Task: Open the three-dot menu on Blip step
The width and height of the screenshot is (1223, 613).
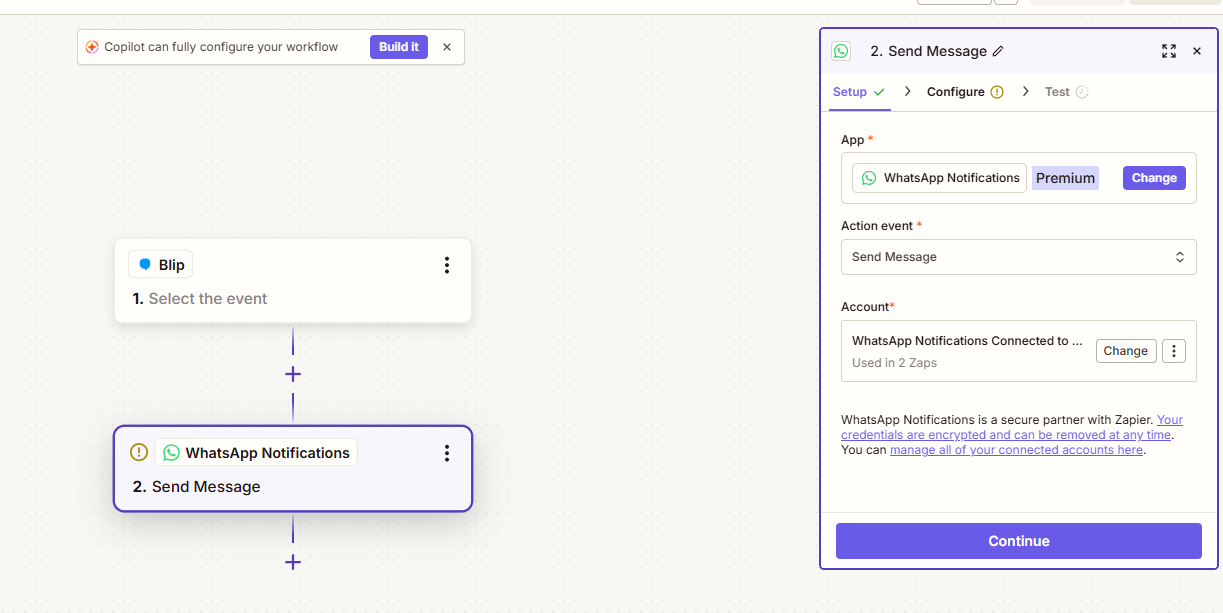Action: 447,265
